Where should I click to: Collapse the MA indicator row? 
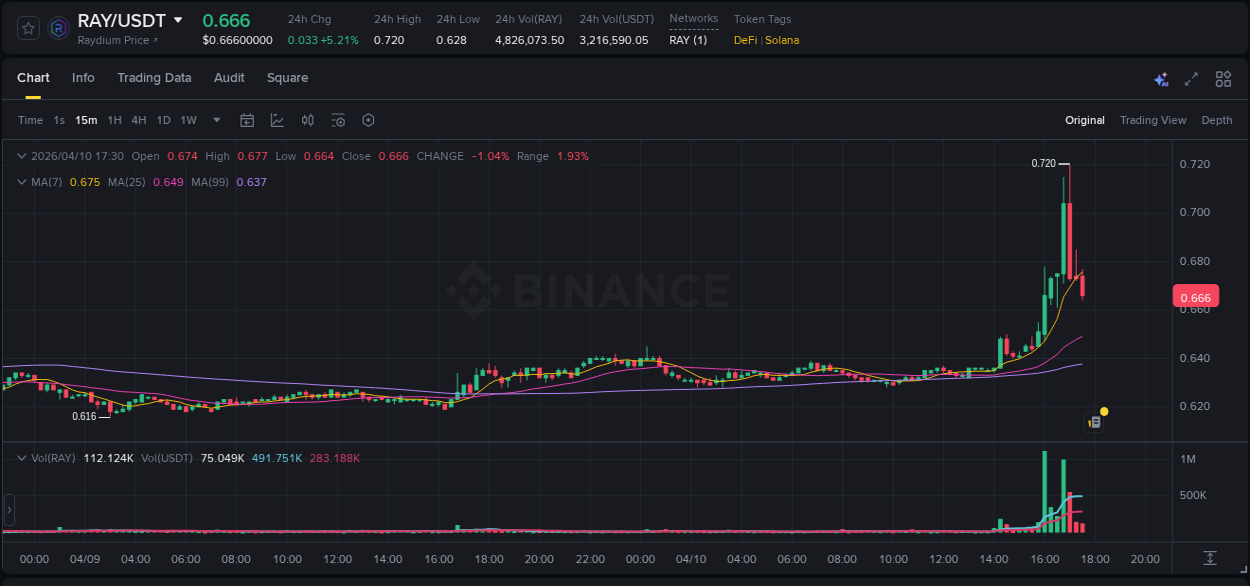[x=20, y=182]
